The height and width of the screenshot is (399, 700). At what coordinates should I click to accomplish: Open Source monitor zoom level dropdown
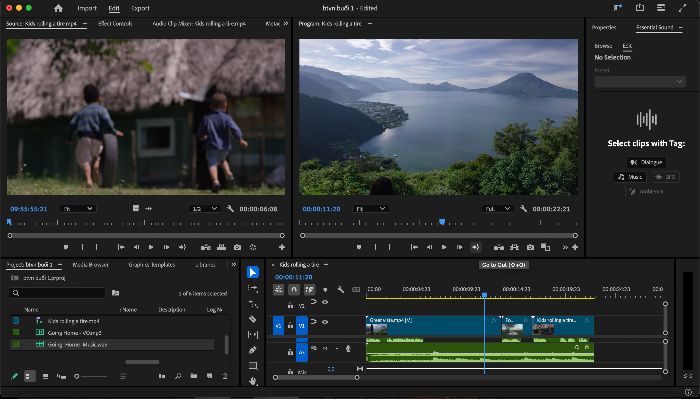[x=78, y=208]
